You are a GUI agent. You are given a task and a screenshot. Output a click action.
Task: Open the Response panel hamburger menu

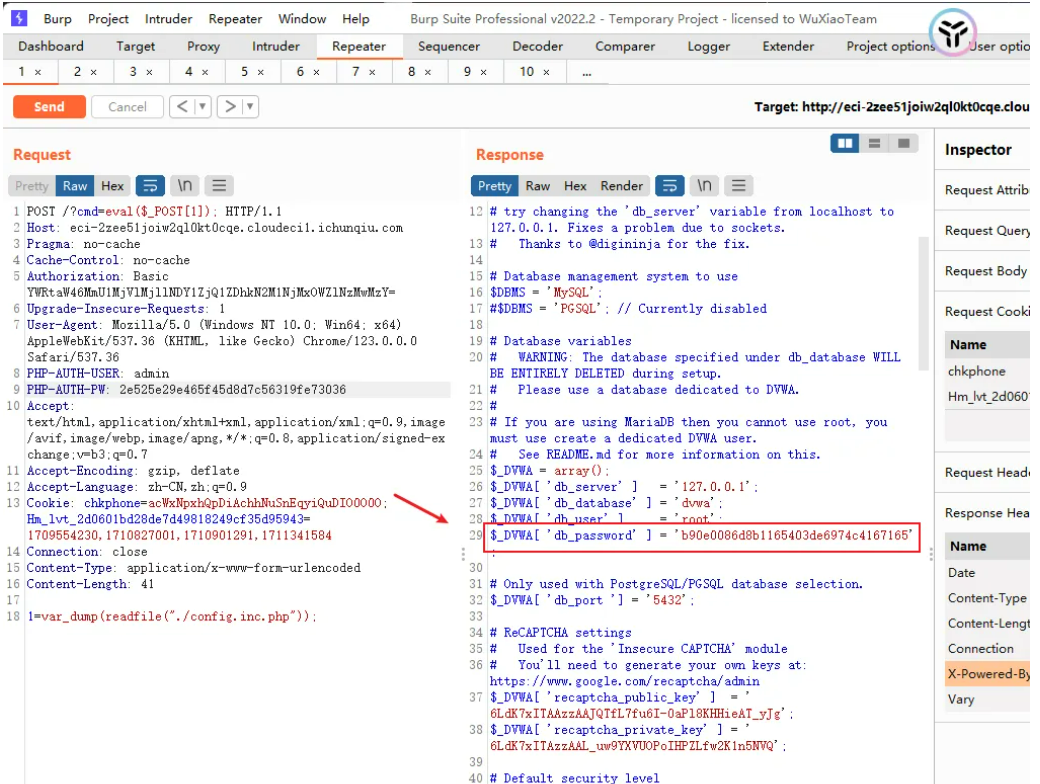click(739, 186)
